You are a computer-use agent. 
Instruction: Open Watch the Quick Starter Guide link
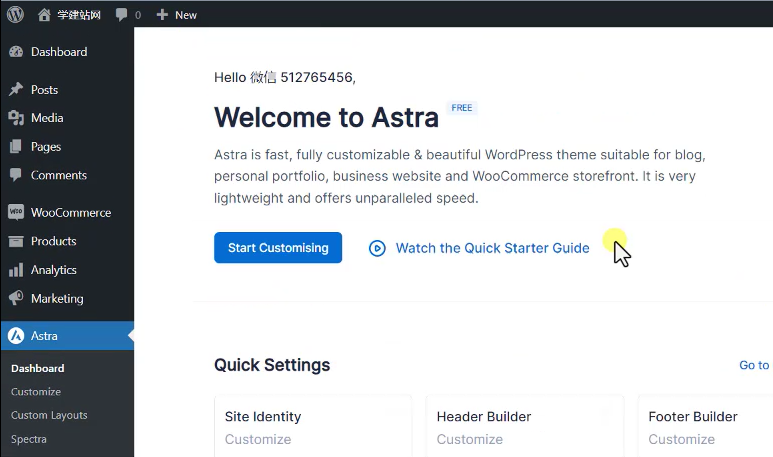click(x=492, y=248)
